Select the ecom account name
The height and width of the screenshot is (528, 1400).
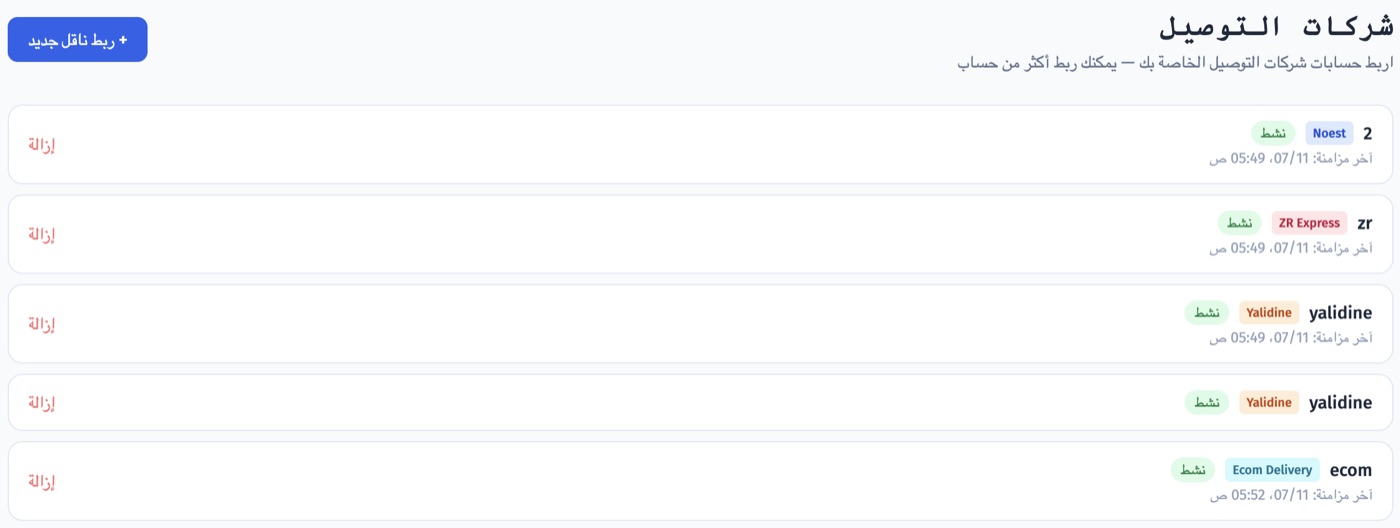coord(1351,470)
